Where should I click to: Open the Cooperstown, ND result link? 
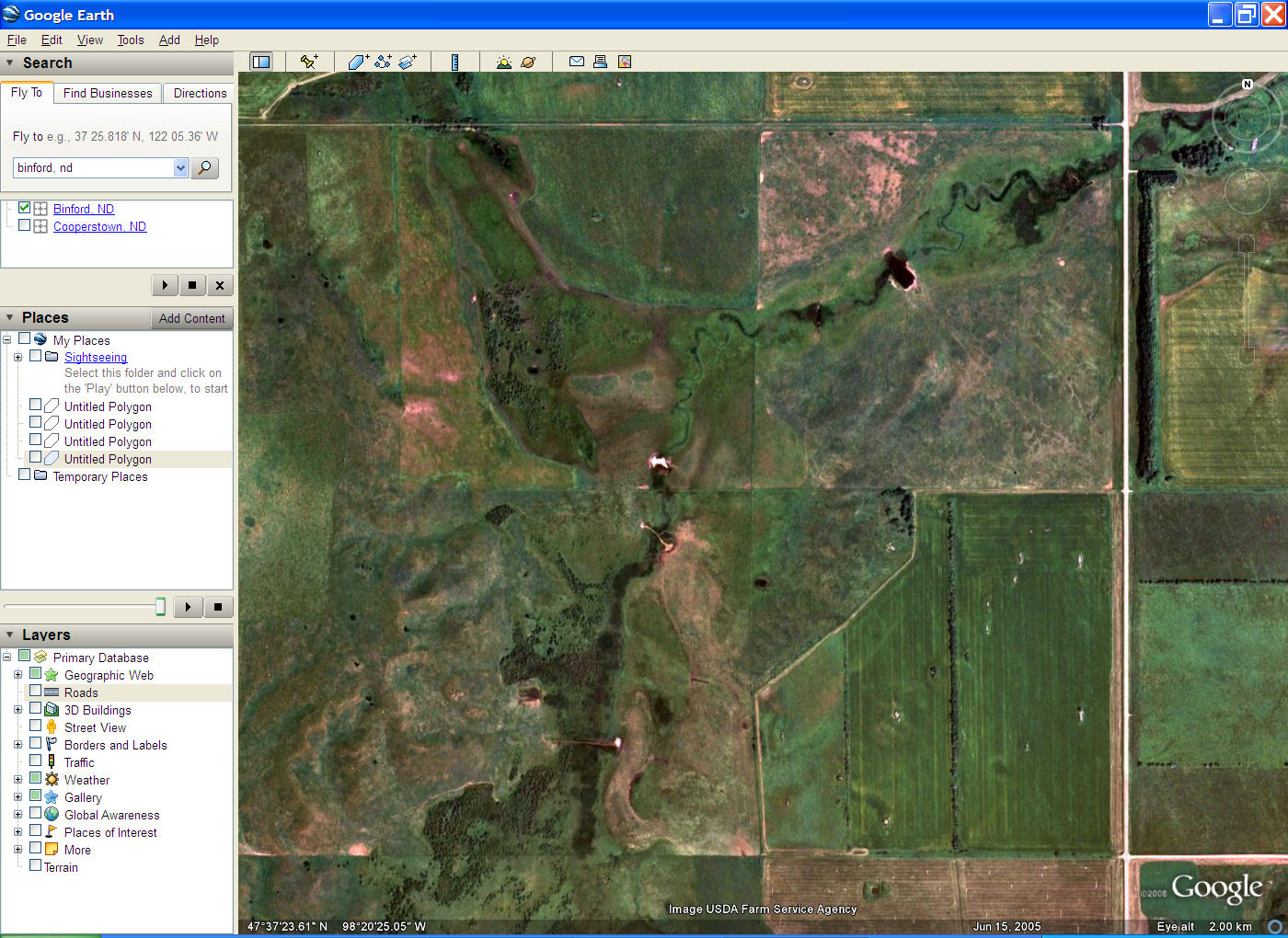[99, 226]
